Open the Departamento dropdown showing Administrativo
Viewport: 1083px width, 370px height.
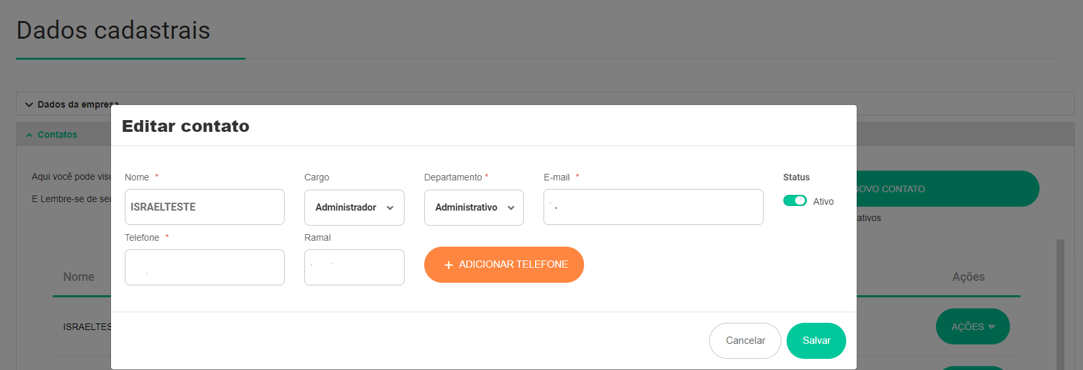click(474, 207)
